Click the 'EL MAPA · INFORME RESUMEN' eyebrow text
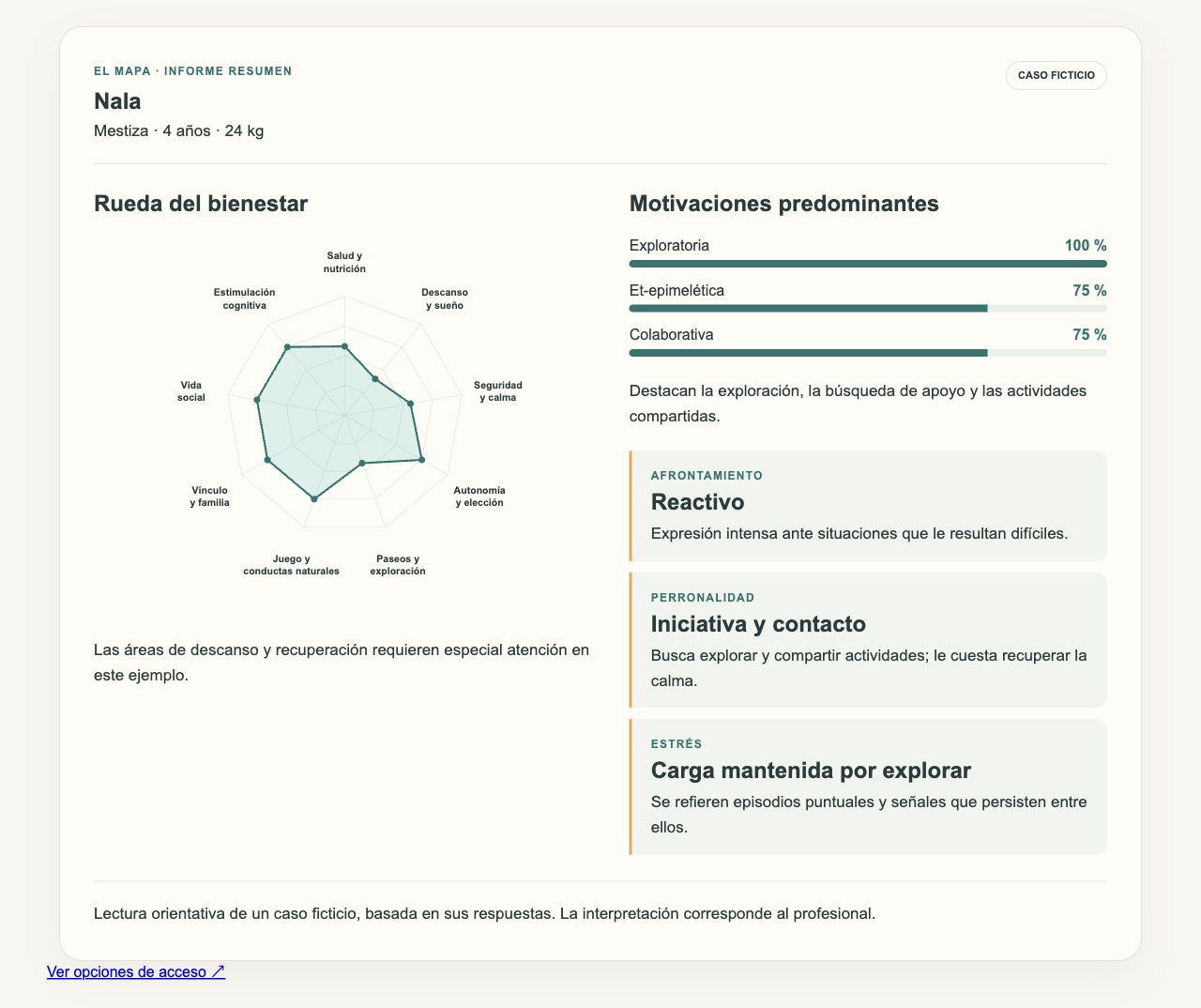This screenshot has height=1008, width=1201. (193, 71)
